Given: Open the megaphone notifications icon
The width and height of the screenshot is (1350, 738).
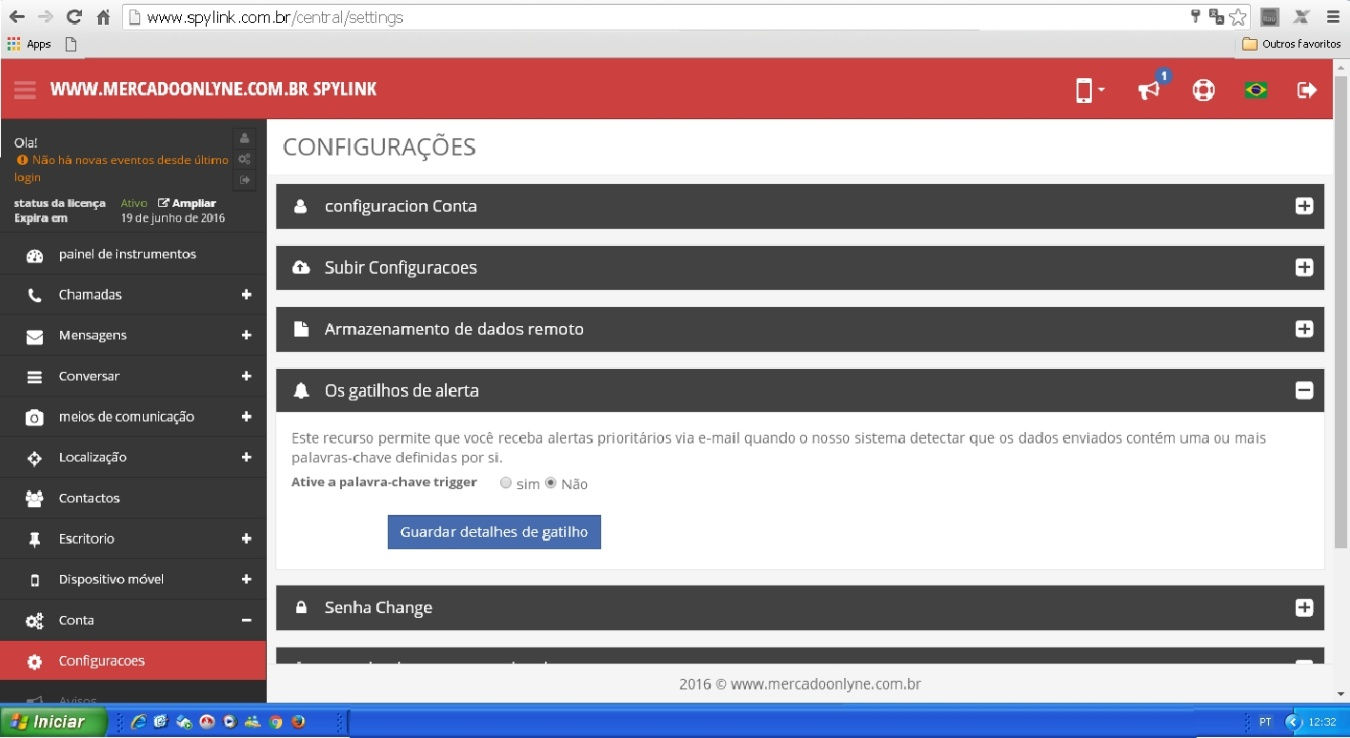Looking at the screenshot, I should [1150, 90].
